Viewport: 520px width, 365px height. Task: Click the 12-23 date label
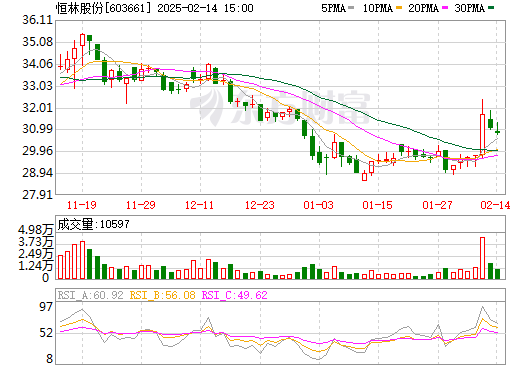pyautogui.click(x=260, y=205)
